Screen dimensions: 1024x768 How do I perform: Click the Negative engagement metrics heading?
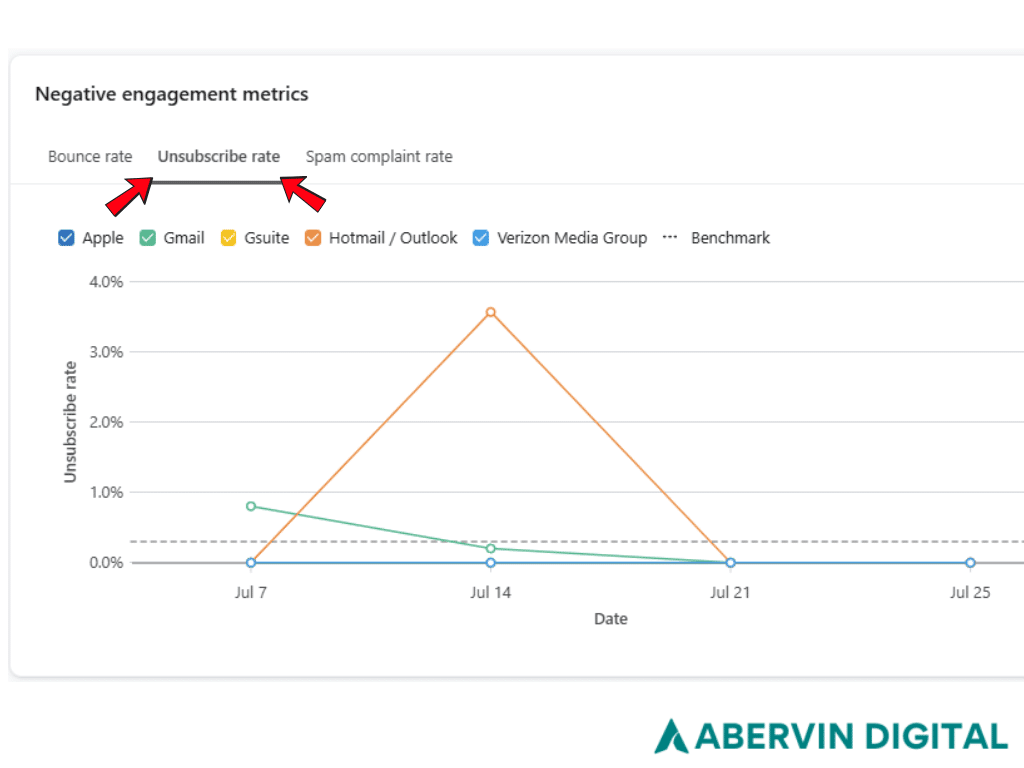click(172, 94)
